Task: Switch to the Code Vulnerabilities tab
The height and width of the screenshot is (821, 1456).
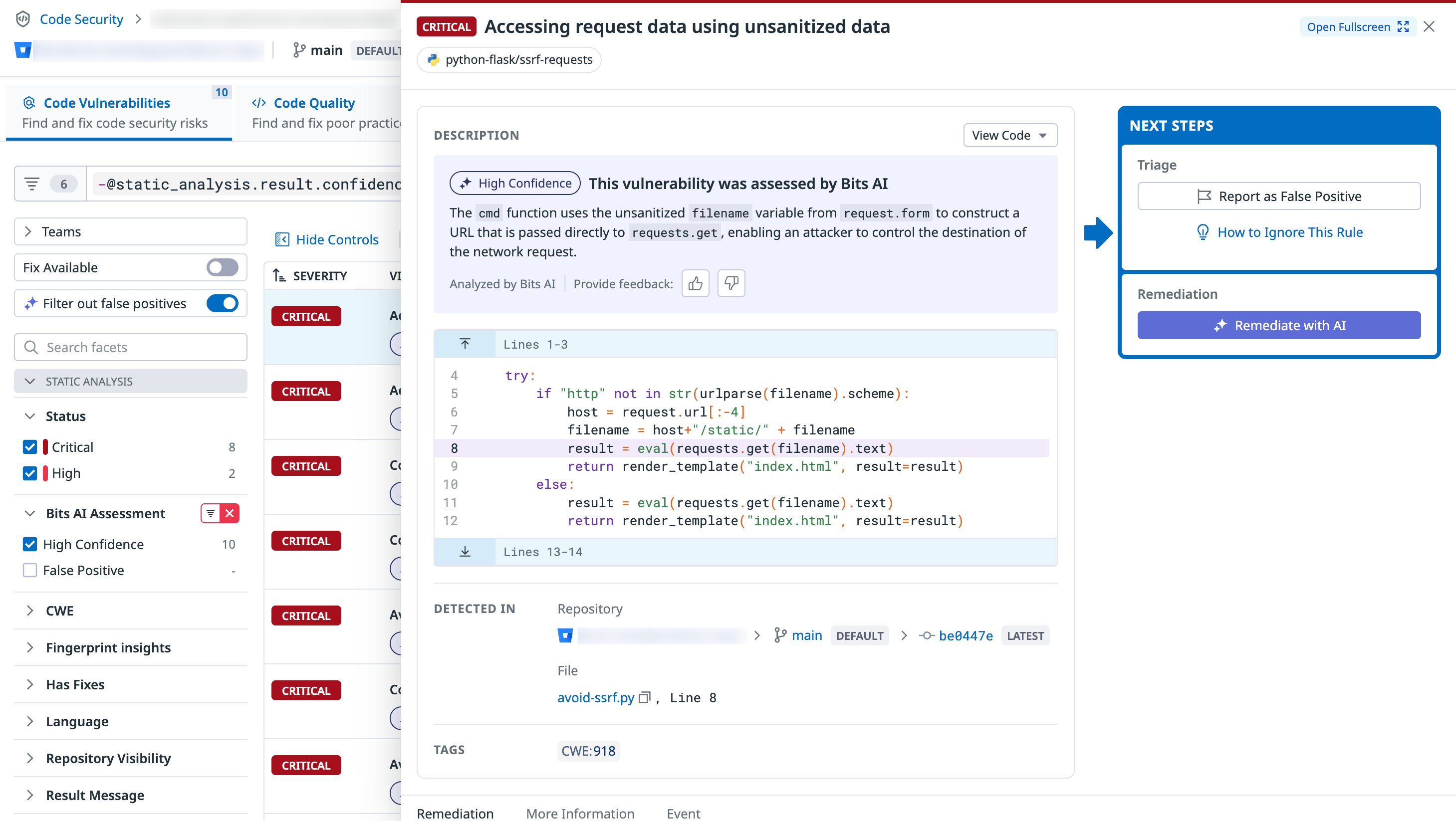Action: [119, 112]
